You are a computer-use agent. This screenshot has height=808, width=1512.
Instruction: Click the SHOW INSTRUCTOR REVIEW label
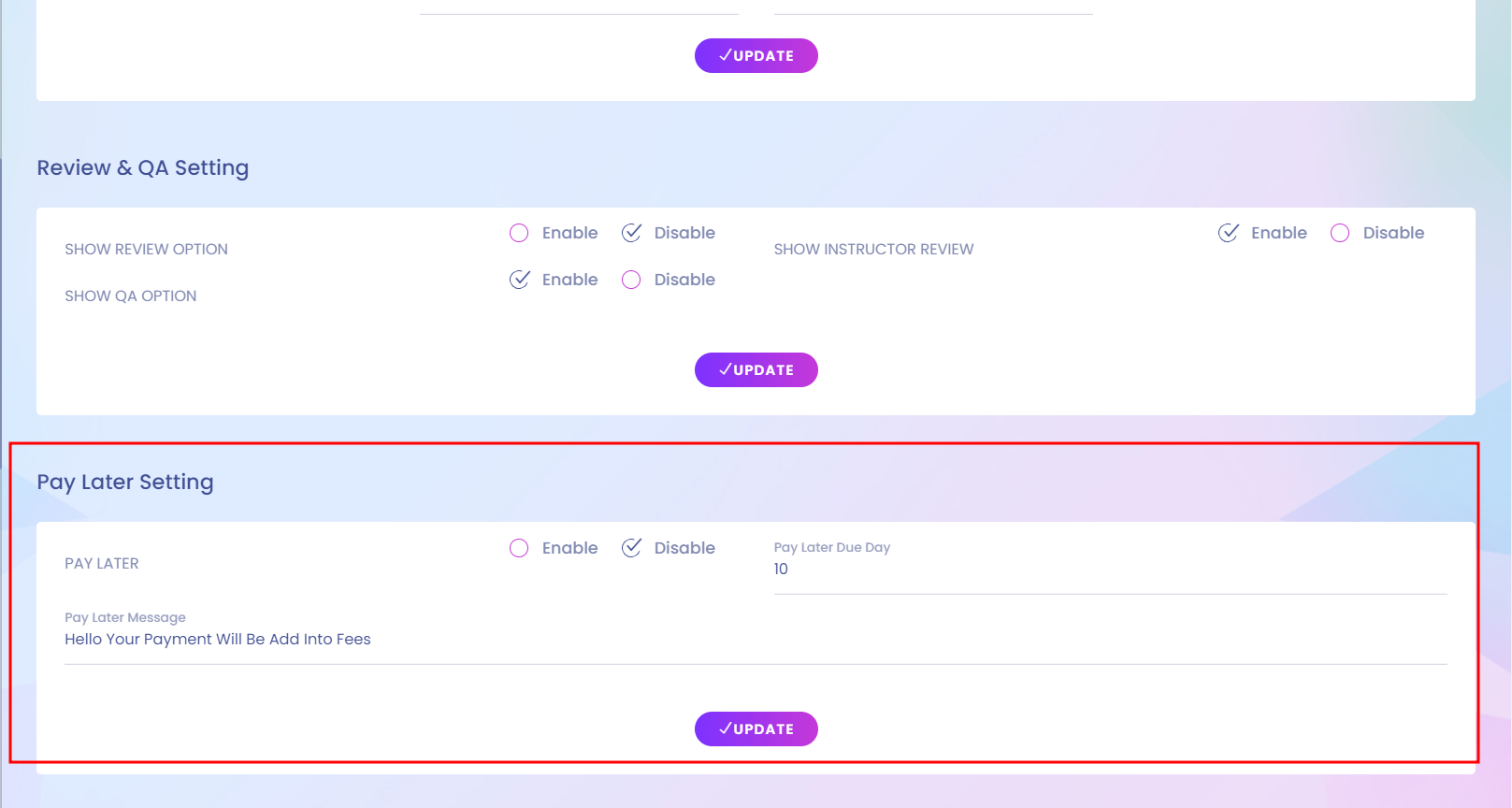pyautogui.click(x=873, y=249)
